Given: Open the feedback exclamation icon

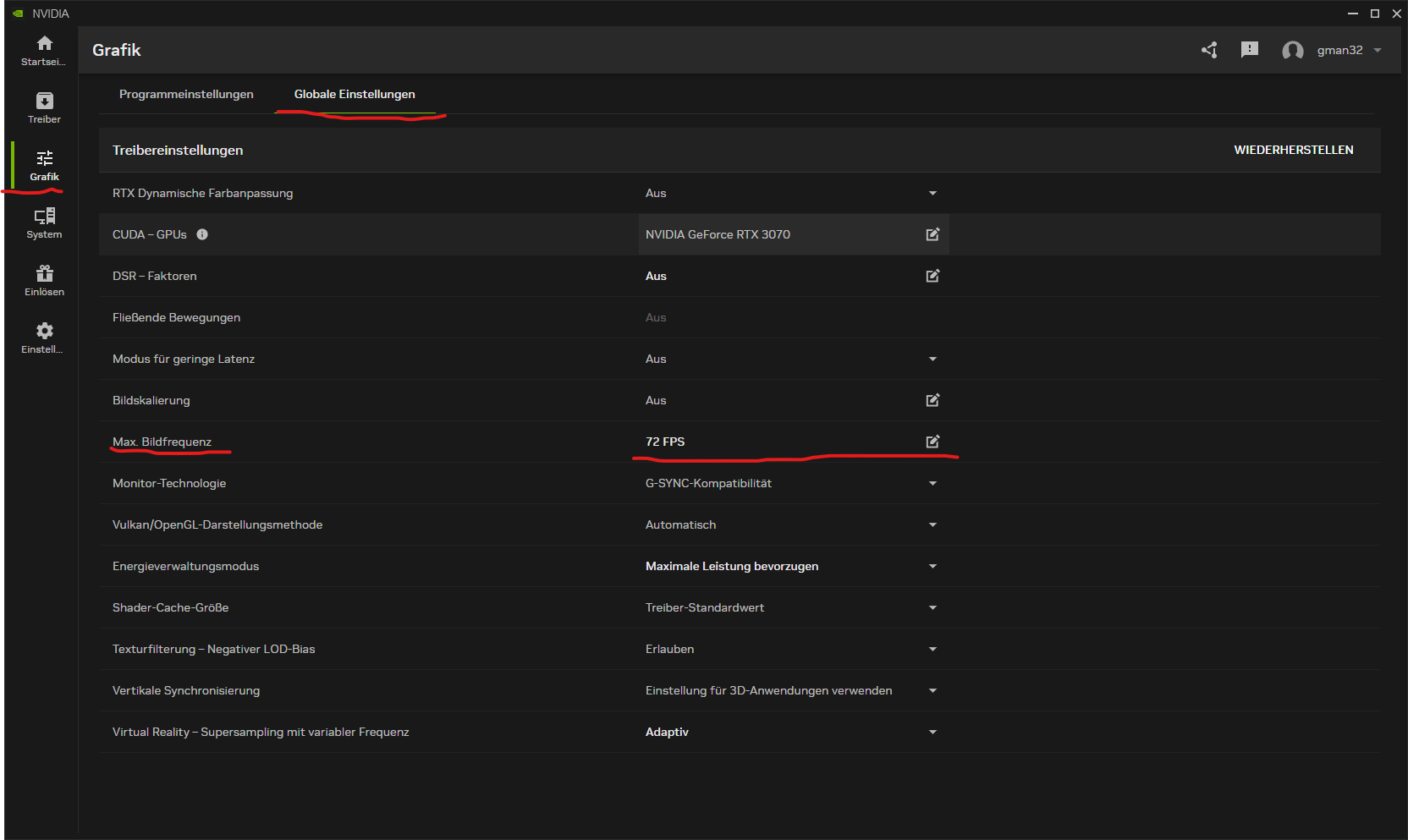Looking at the screenshot, I should pos(1250,50).
